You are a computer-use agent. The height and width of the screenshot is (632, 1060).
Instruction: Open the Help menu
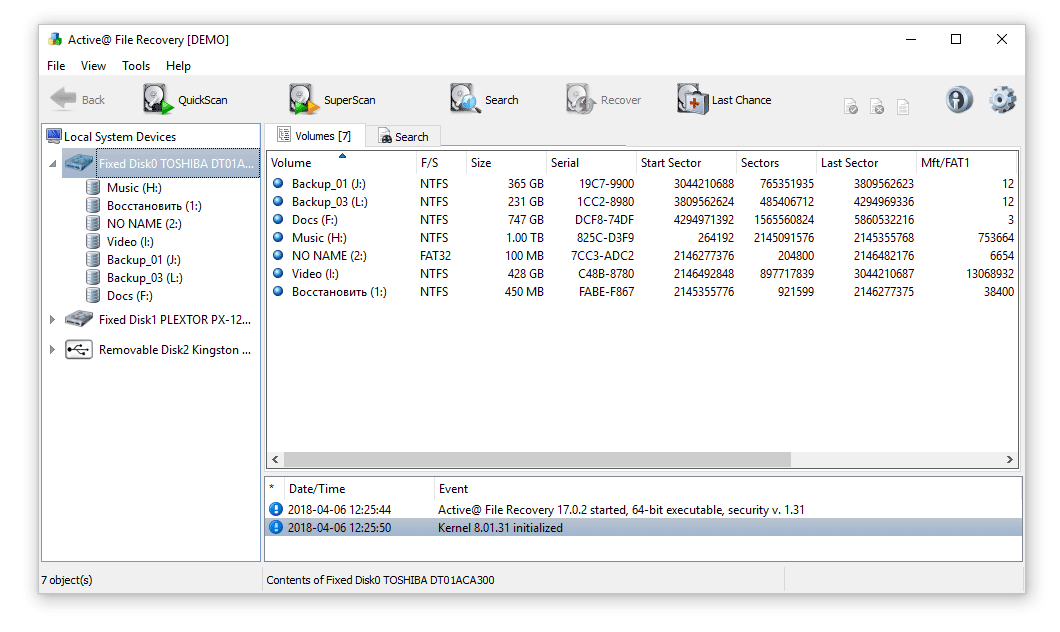[178, 66]
